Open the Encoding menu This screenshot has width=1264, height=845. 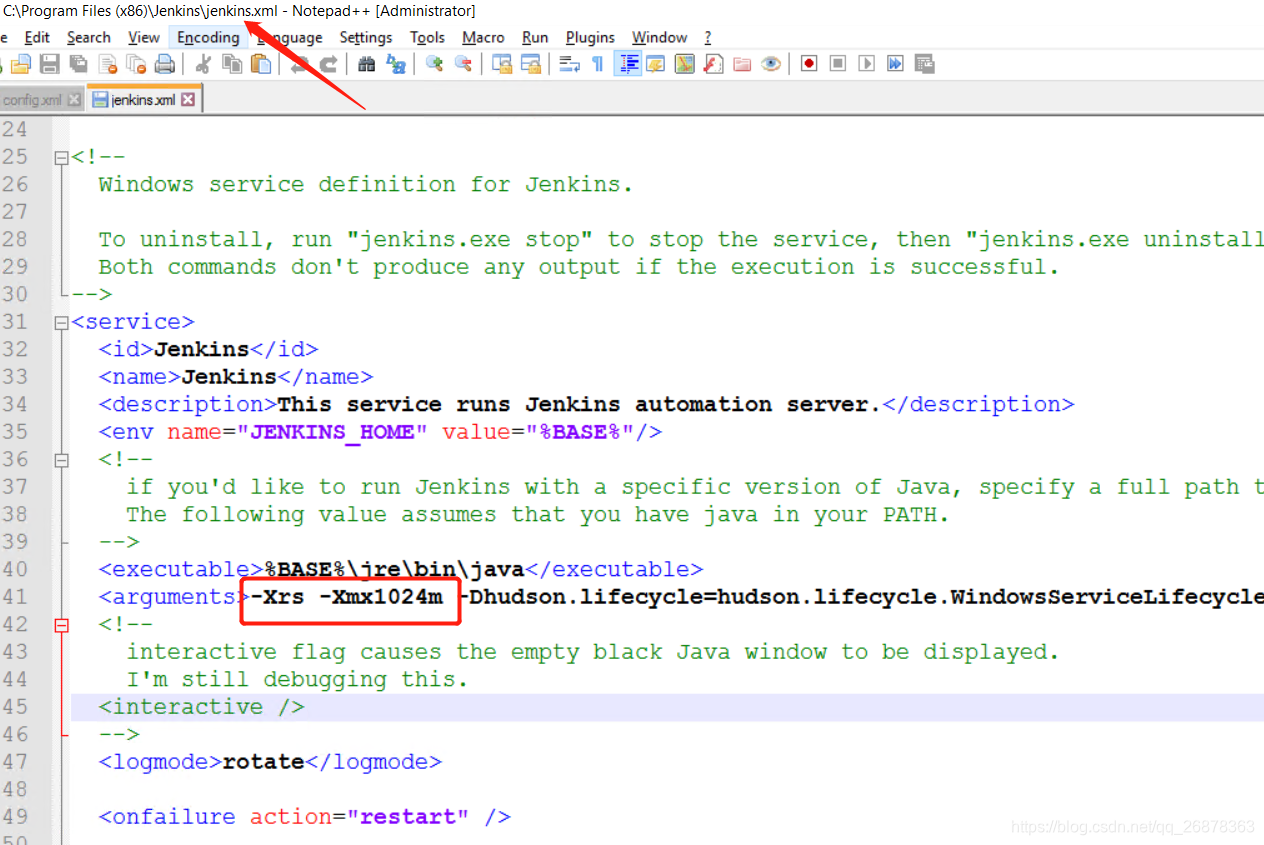pyautogui.click(x=209, y=37)
